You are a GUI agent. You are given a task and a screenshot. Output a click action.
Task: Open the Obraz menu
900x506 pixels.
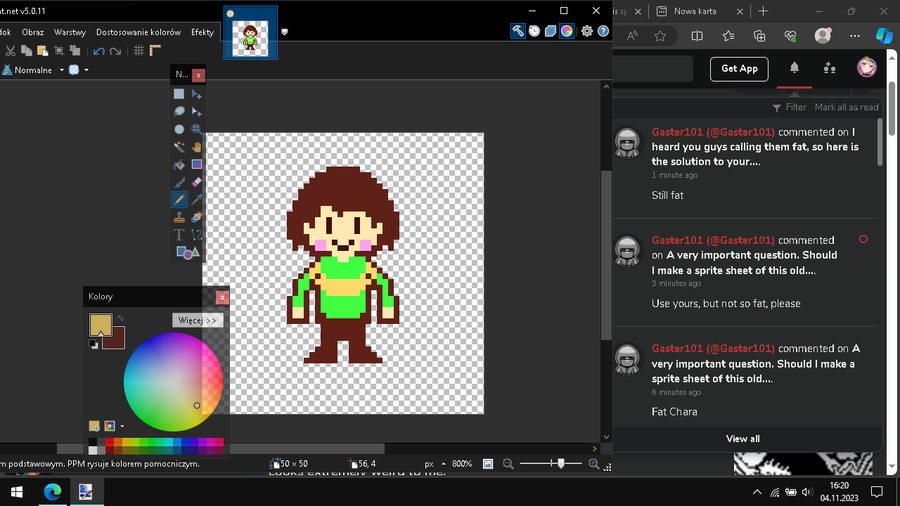(33, 32)
